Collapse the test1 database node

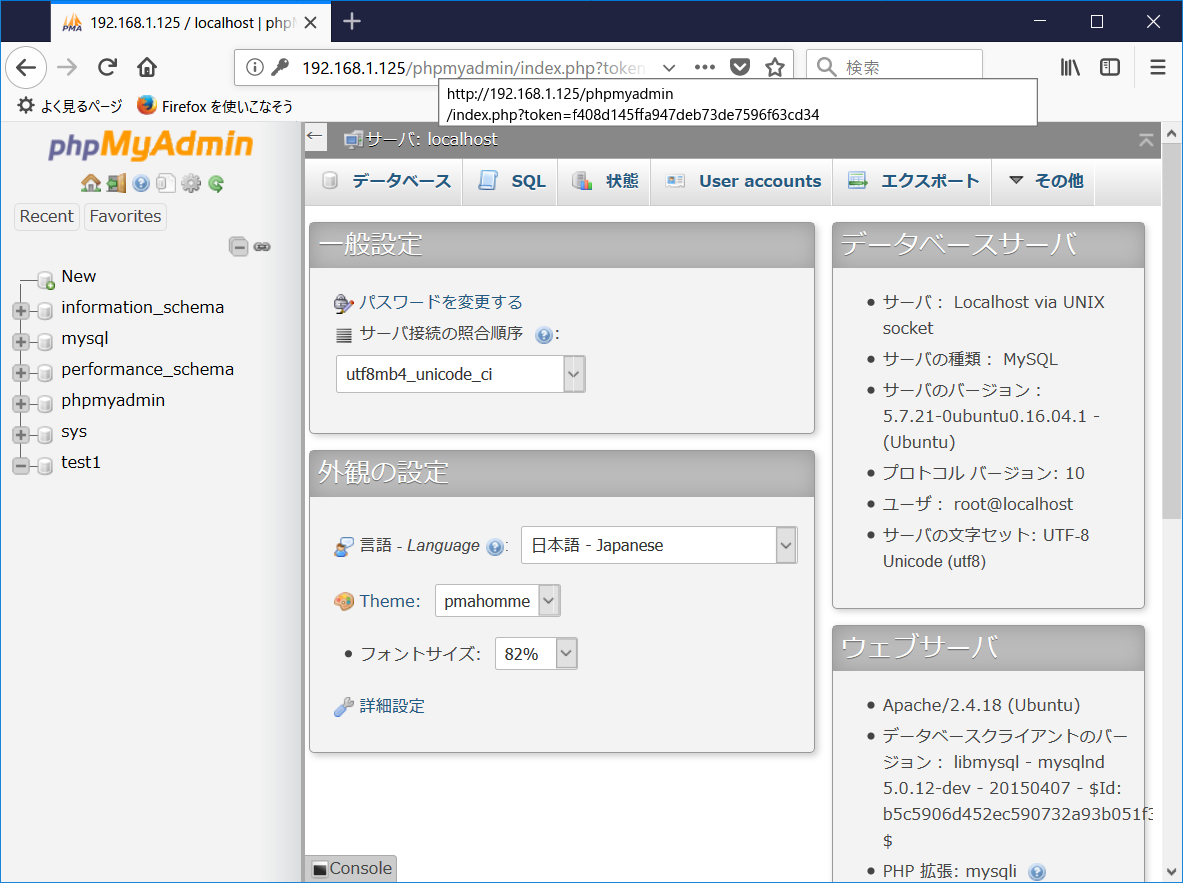[x=21, y=465]
